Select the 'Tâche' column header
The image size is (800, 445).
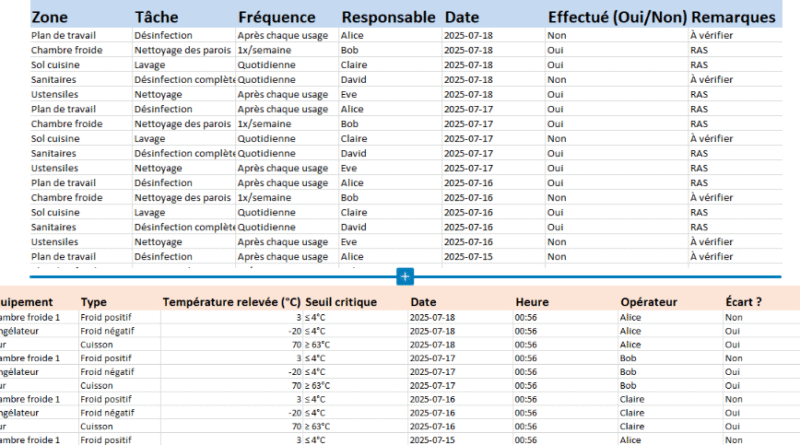click(x=157, y=17)
